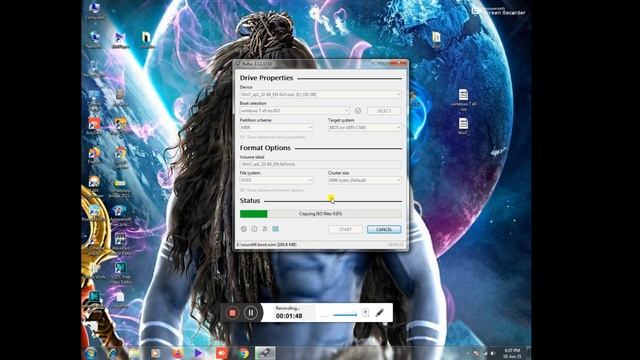Open Rufus application settings icon
The height and width of the screenshot is (360, 640).
tap(265, 229)
